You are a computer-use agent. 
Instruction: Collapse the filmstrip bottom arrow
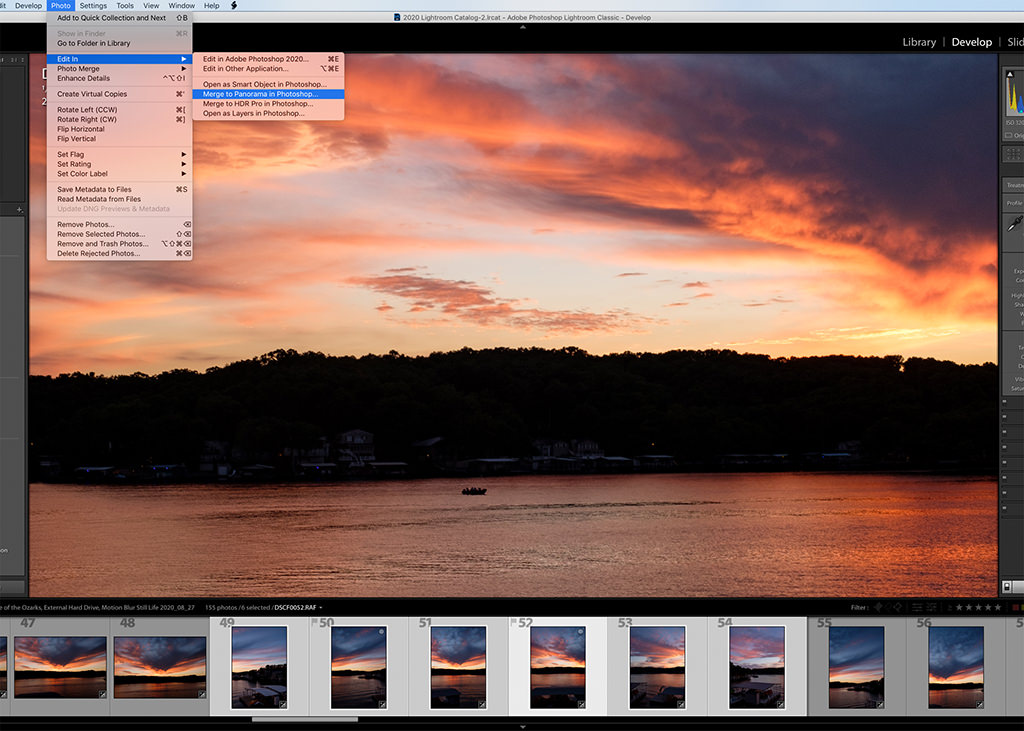(522, 726)
